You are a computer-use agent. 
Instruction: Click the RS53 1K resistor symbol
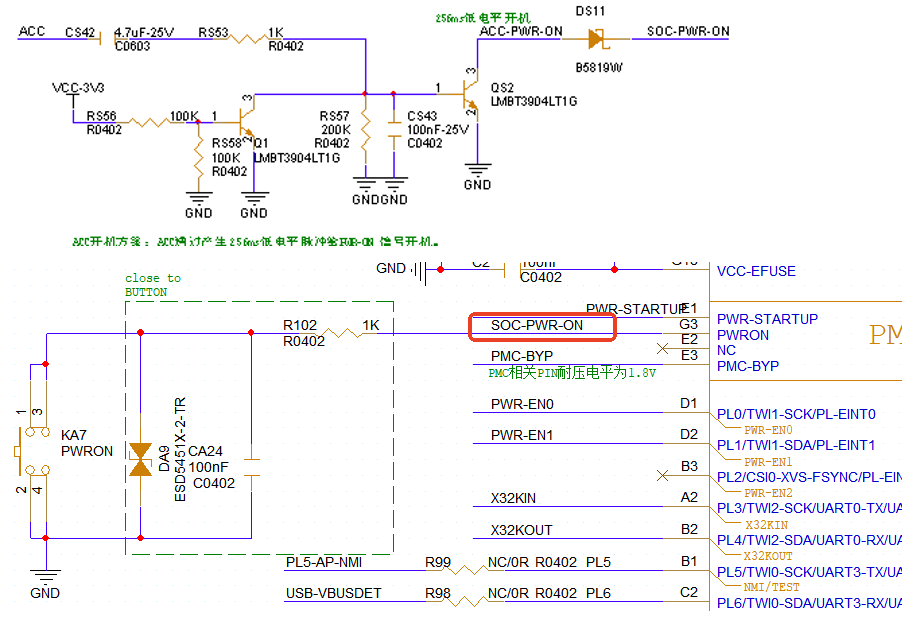pos(246,39)
